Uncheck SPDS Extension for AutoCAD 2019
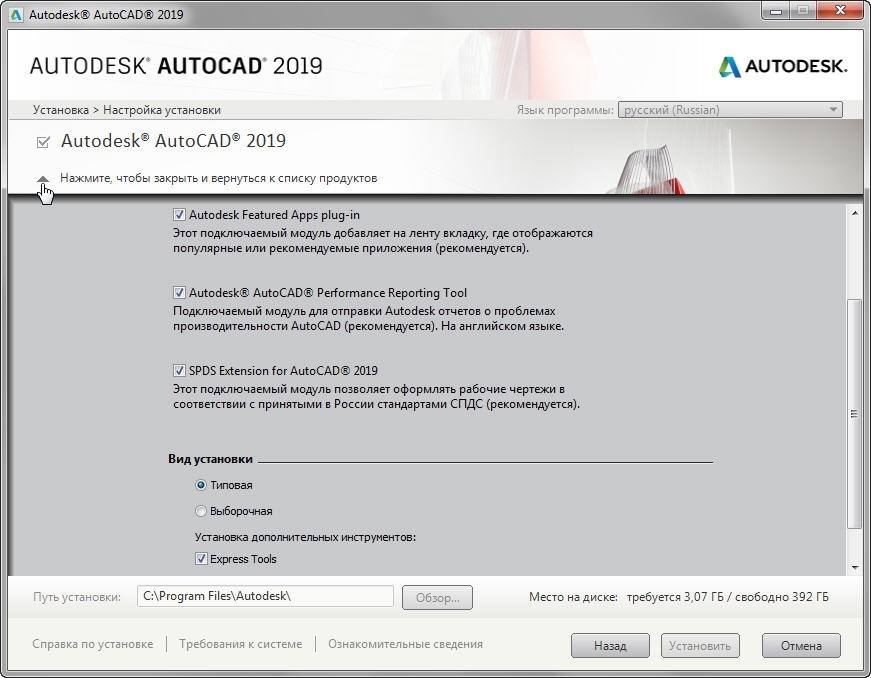 [x=179, y=370]
